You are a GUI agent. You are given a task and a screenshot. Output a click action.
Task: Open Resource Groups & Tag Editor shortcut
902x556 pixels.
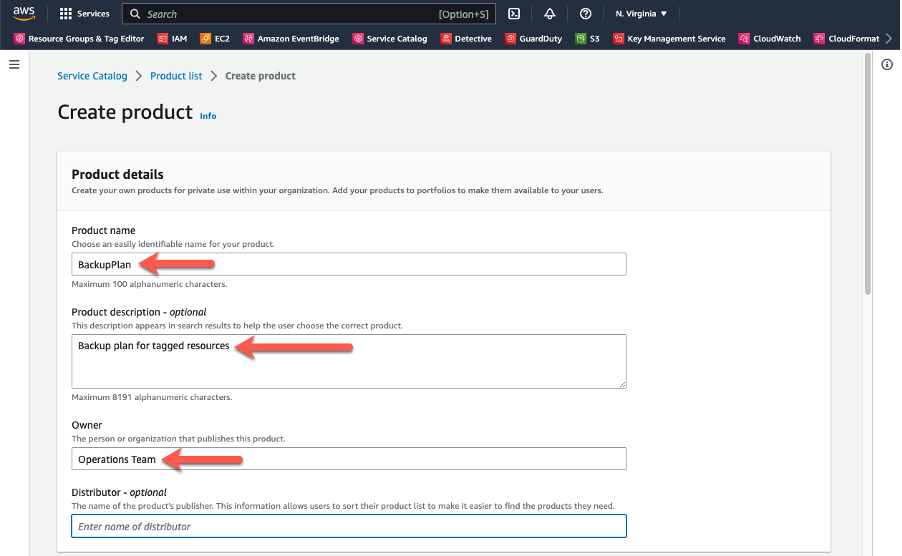pos(79,39)
